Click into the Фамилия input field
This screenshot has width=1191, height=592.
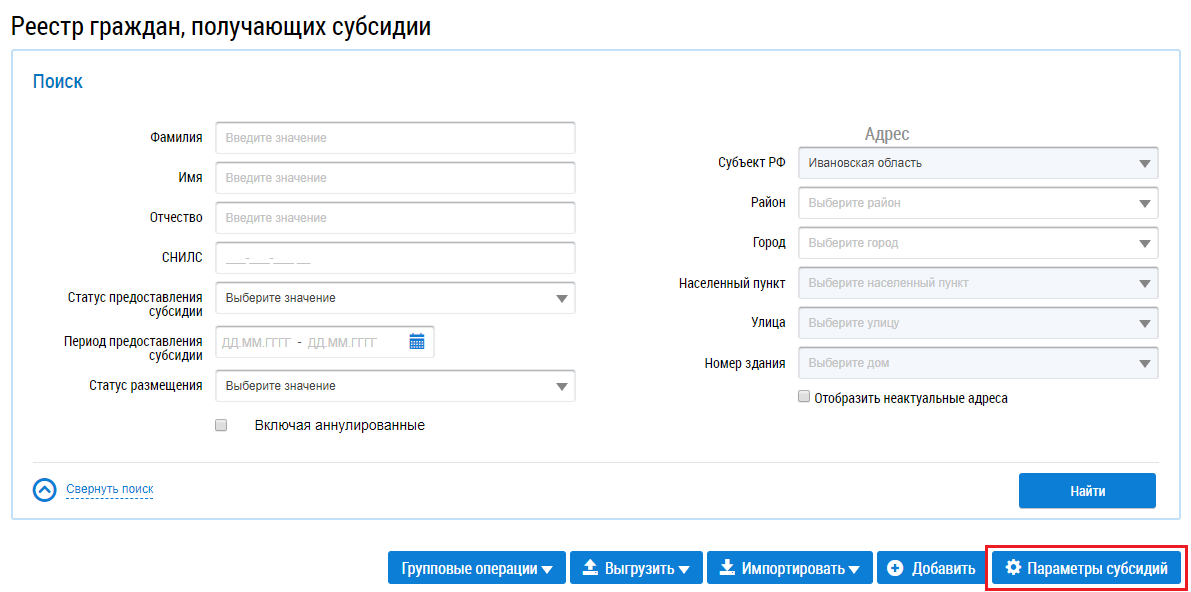click(395, 138)
